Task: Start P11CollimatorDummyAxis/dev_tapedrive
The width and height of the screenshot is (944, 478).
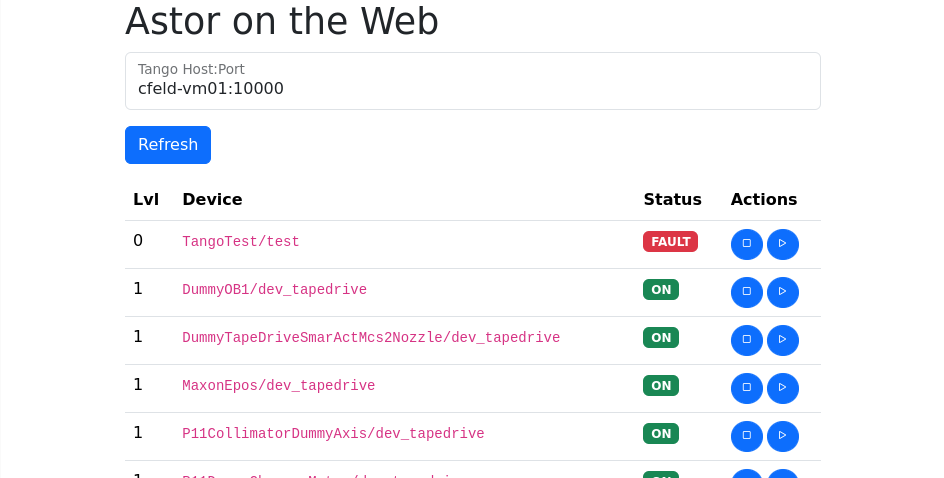Action: (x=783, y=436)
